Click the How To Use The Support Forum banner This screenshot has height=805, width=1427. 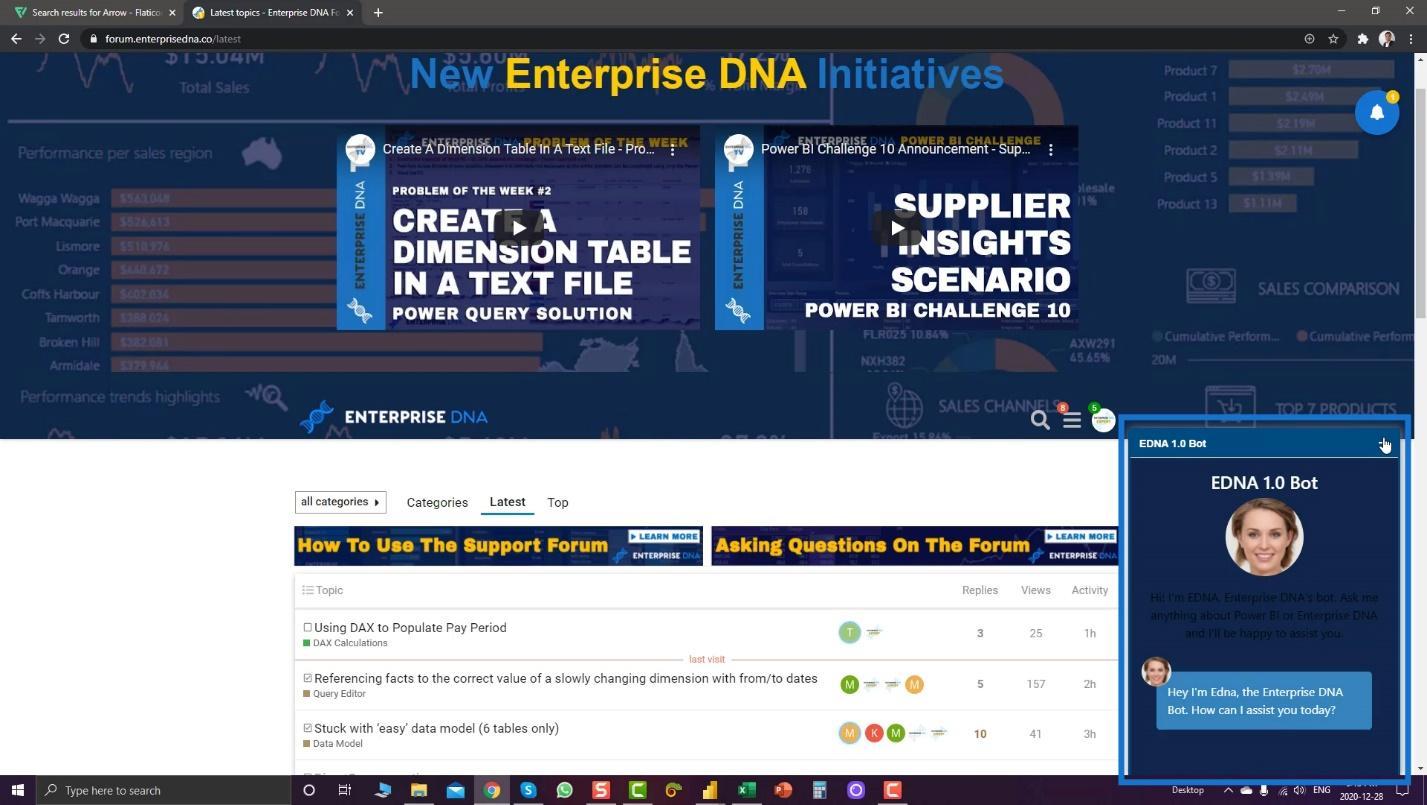pyautogui.click(x=498, y=546)
